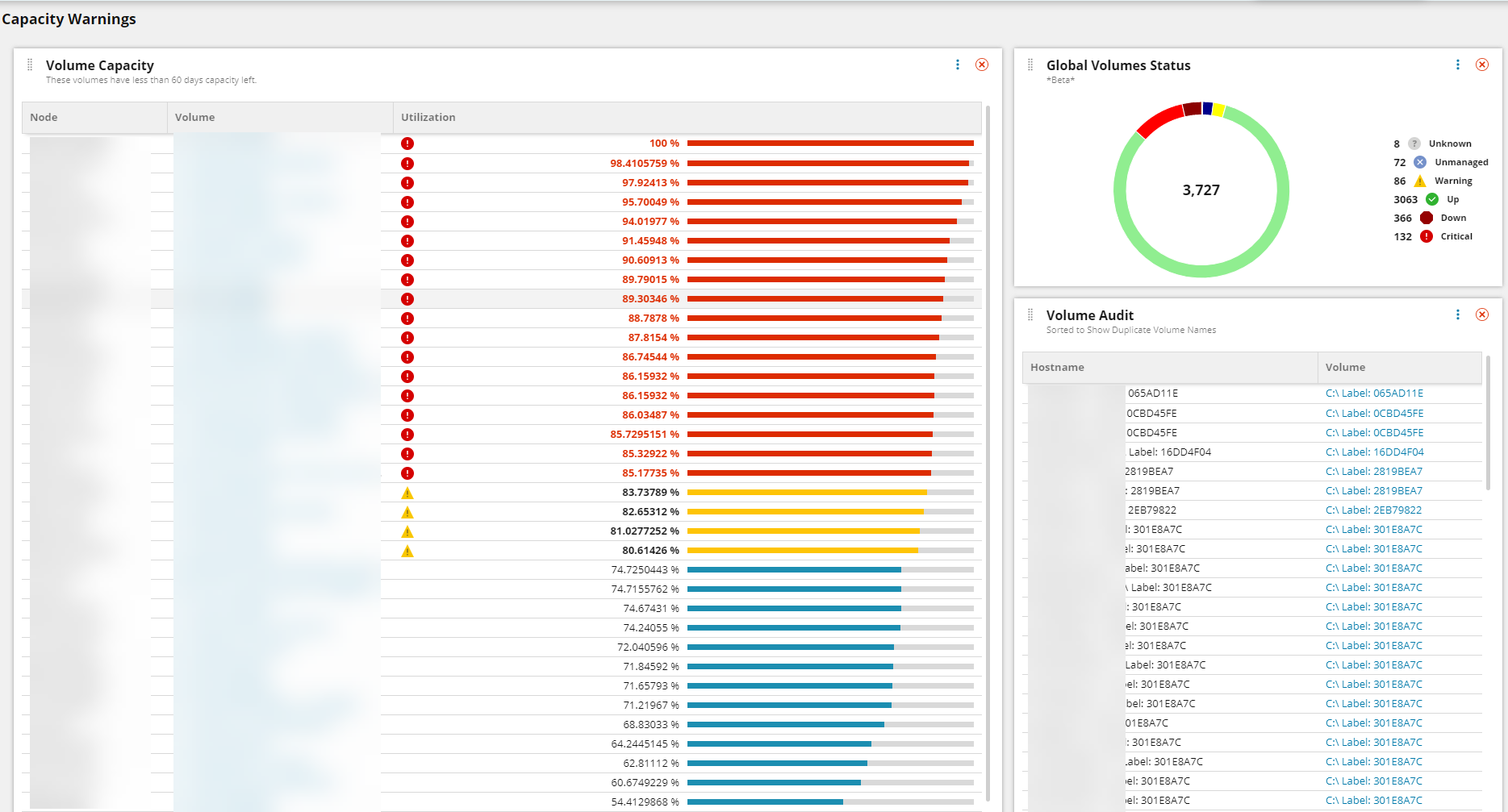Open the Volume Capacity widget options menu
The image size is (1508, 812).
958,65
